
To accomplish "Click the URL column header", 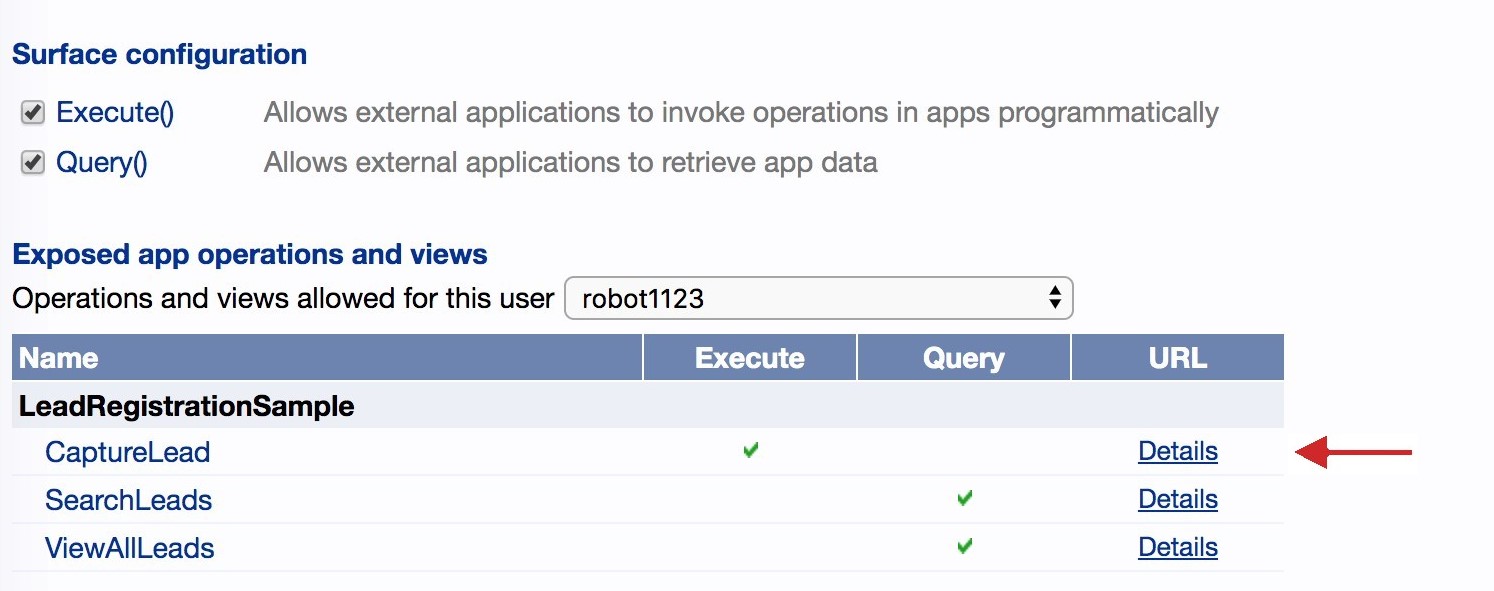I will [x=1177, y=359].
